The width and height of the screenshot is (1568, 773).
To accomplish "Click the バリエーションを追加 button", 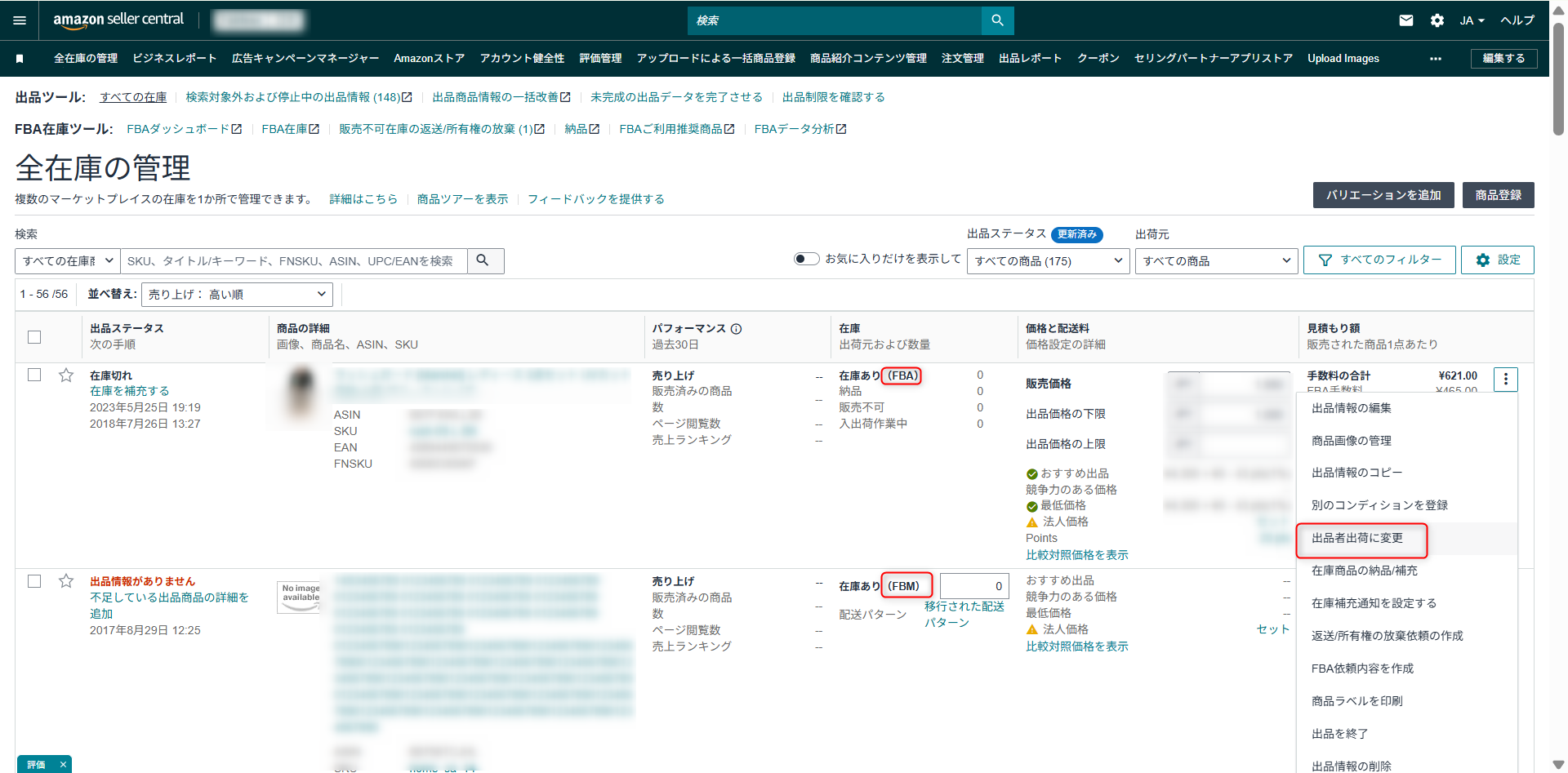I will tap(1383, 195).
